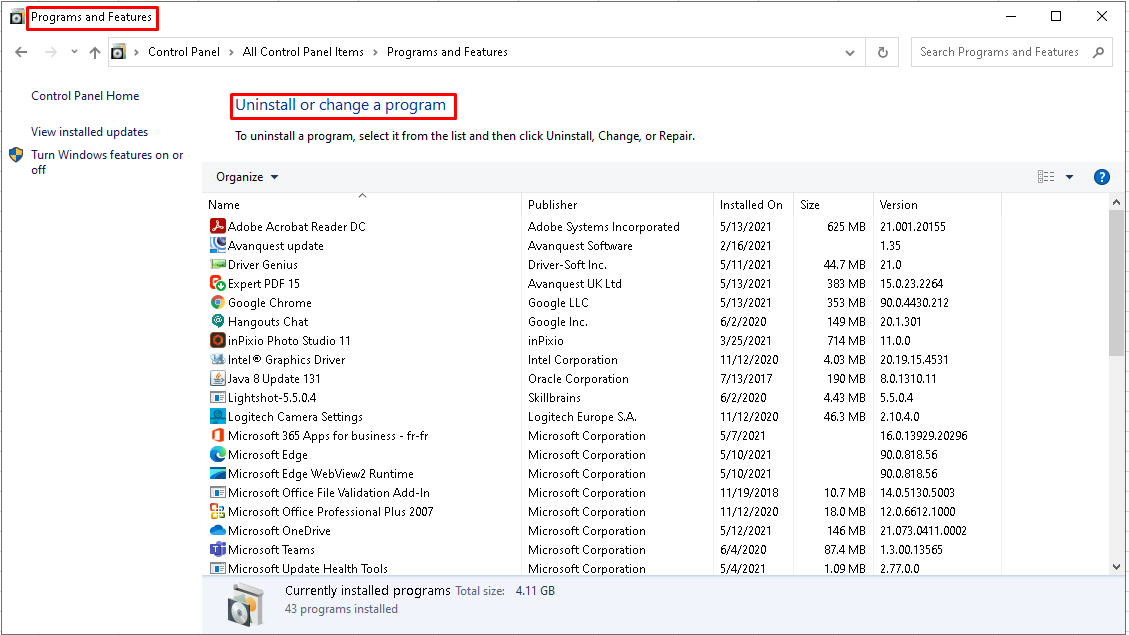Click the Skillbrains publisher cell
1129x635 pixels.
[x=554, y=397]
